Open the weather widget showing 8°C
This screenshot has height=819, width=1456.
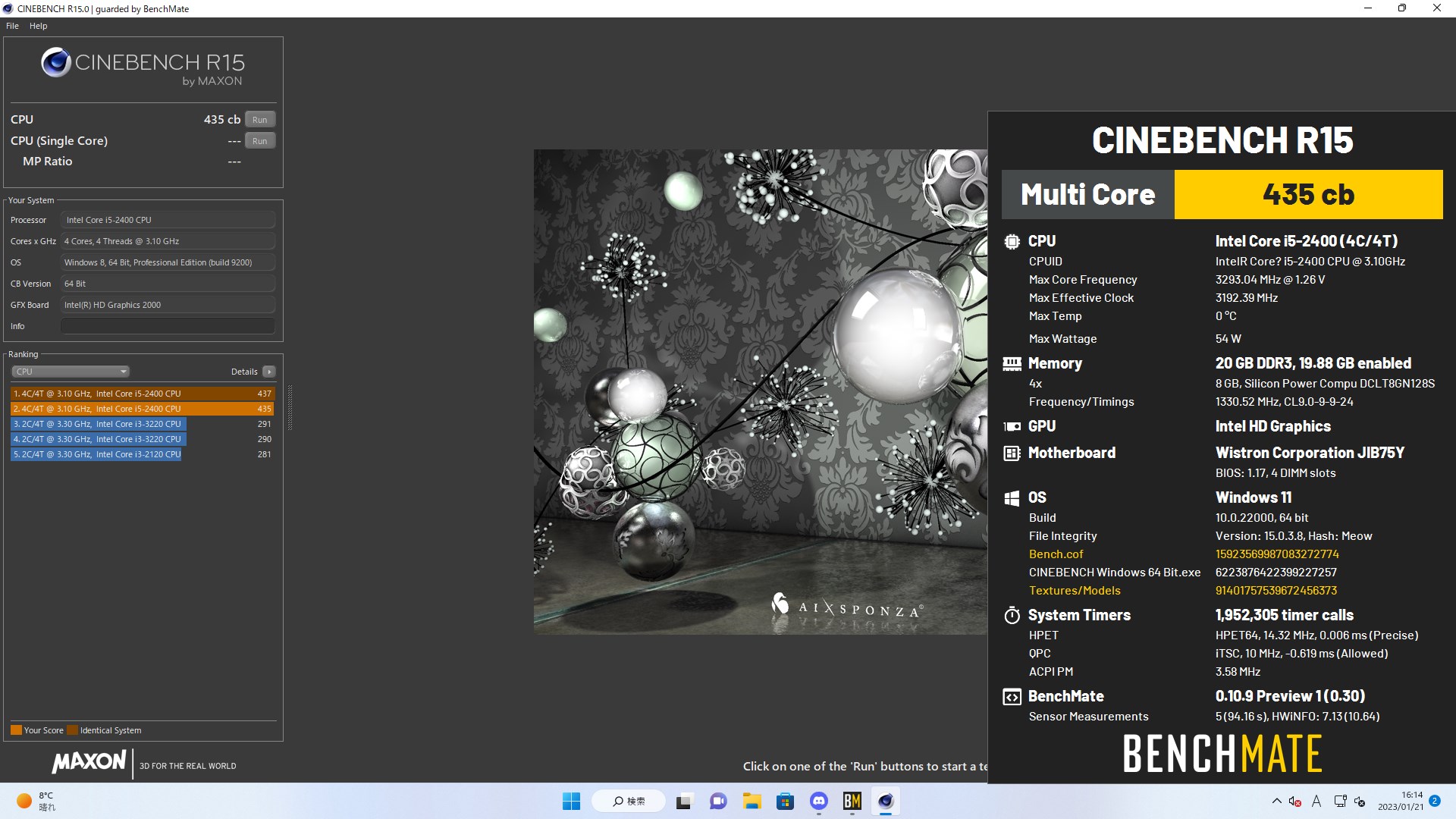click(x=36, y=801)
